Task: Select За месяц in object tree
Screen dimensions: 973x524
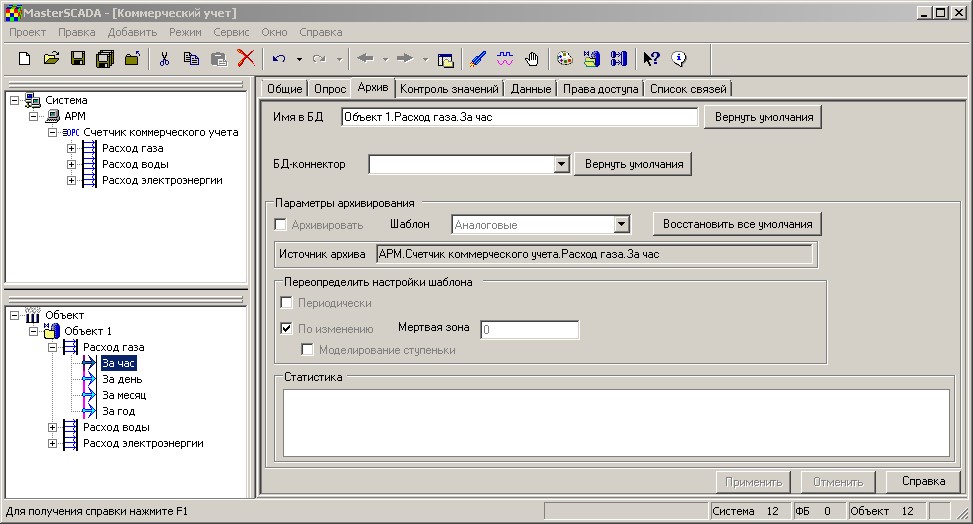Action: click(x=124, y=395)
